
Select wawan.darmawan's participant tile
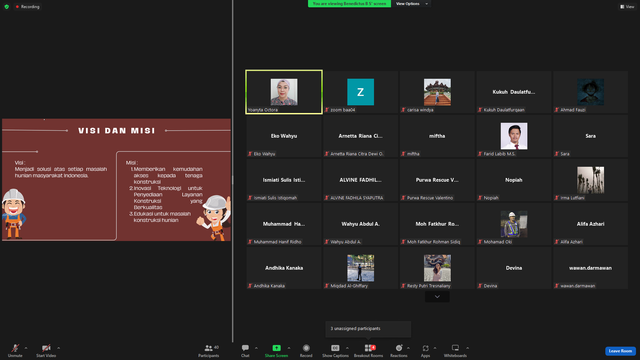tap(591, 268)
